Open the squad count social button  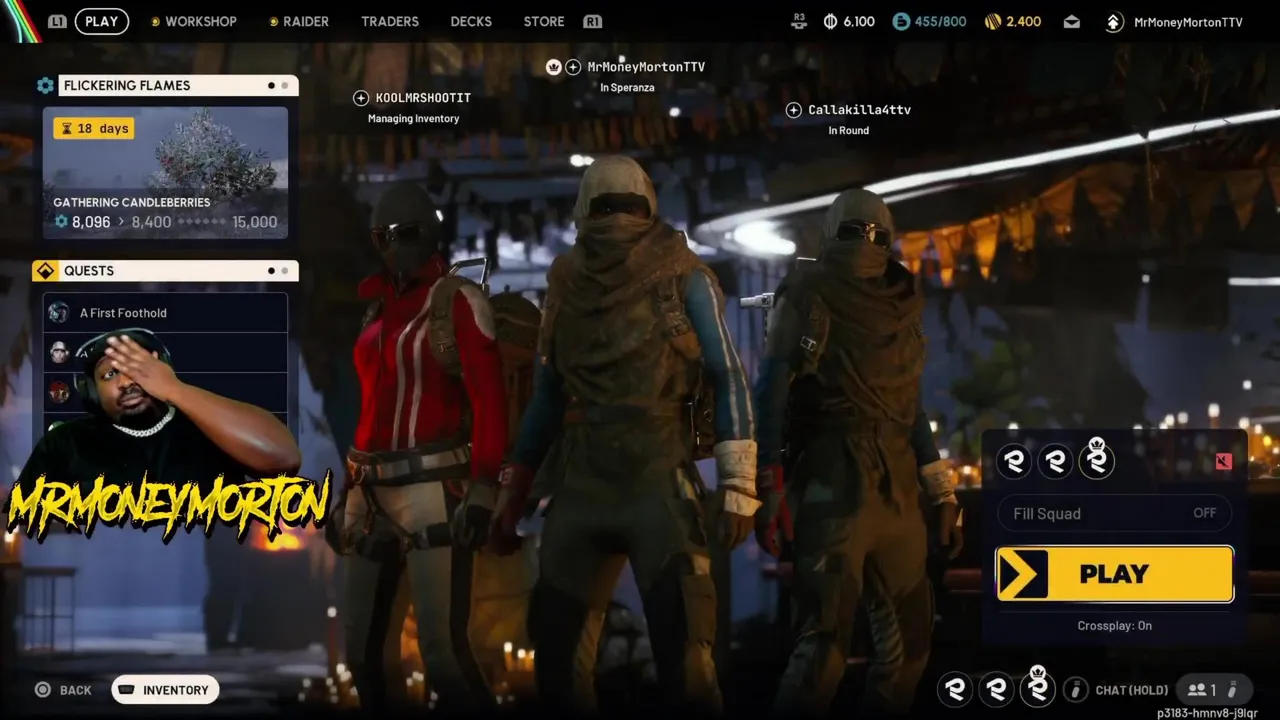(1213, 689)
